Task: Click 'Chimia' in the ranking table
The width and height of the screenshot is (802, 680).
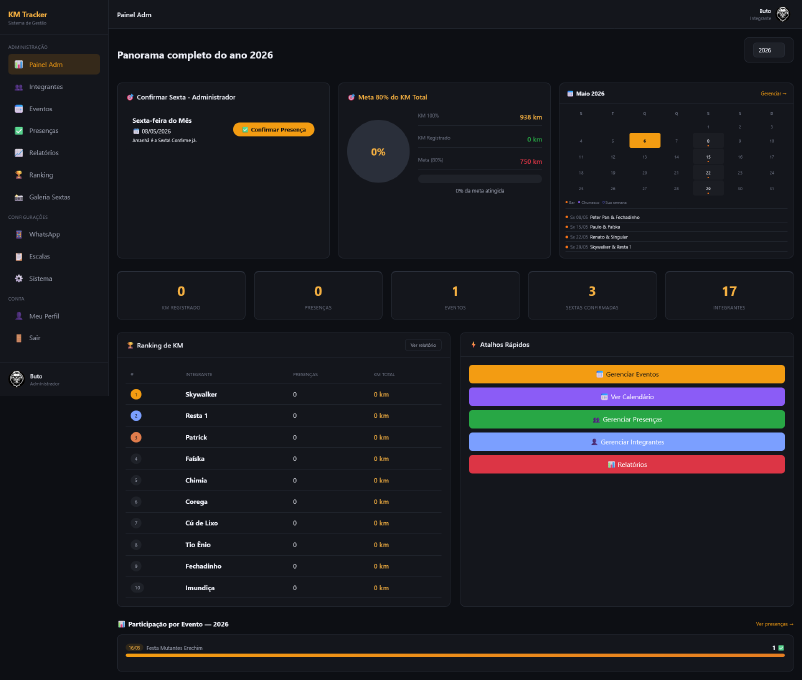Action: point(196,480)
